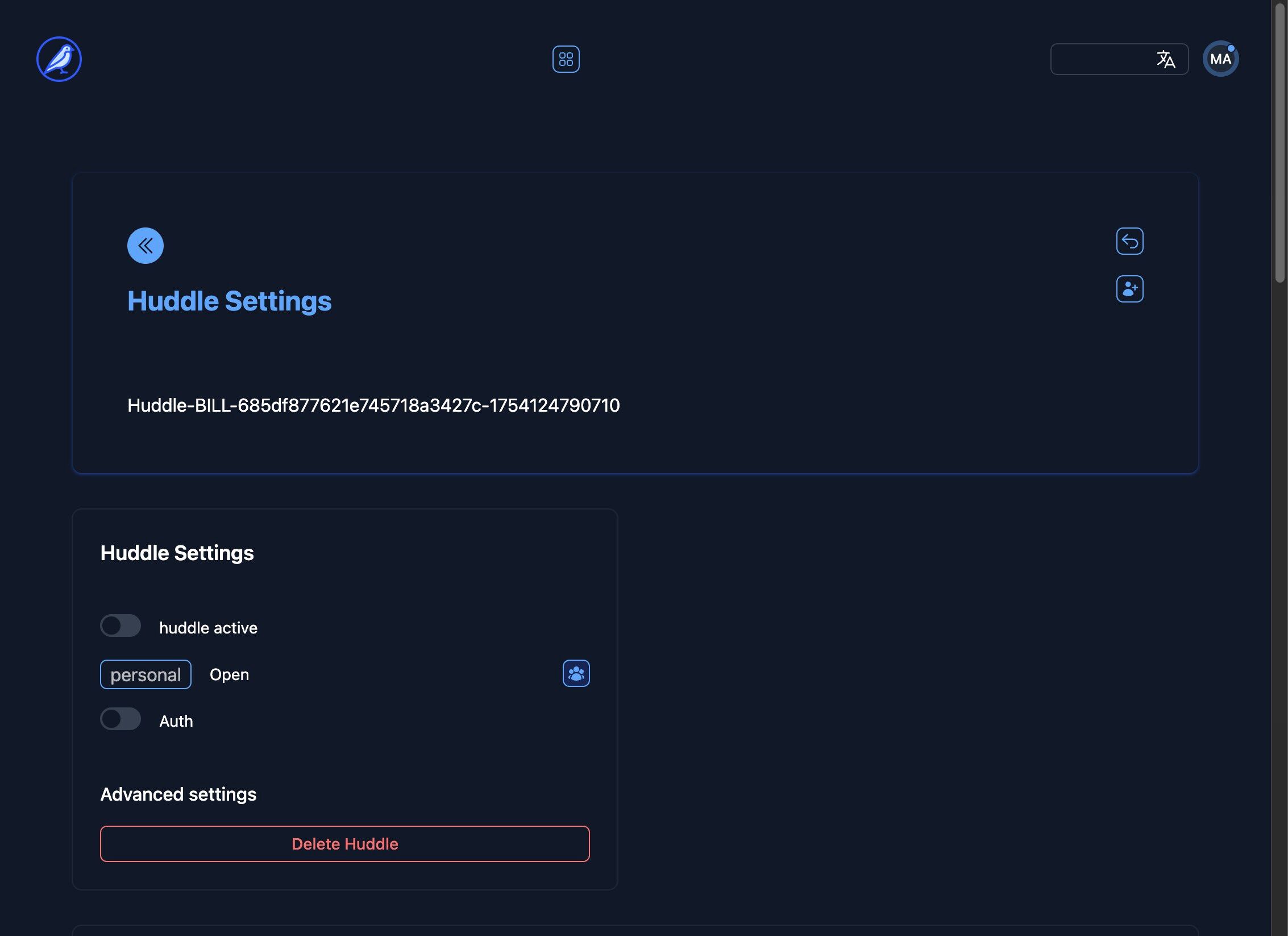Viewport: 1288px width, 936px height.
Task: Click the Open access label
Action: 229,674
